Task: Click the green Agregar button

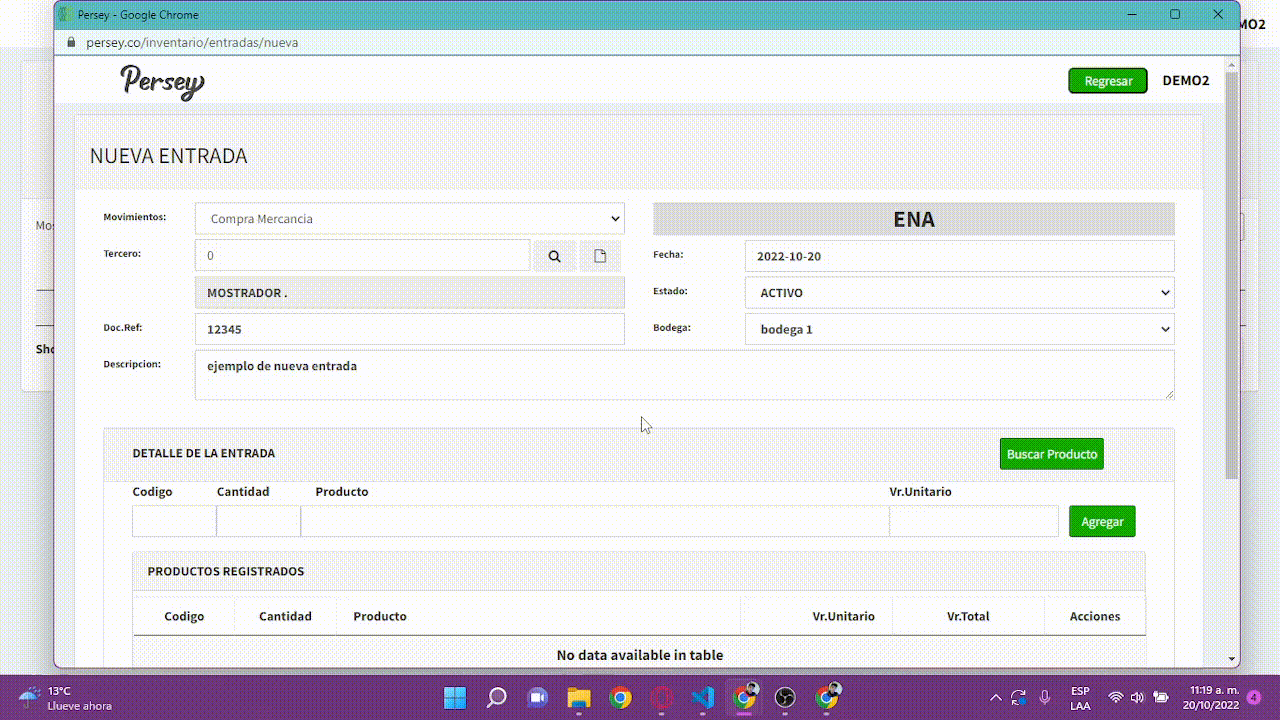Action: 1101,521
